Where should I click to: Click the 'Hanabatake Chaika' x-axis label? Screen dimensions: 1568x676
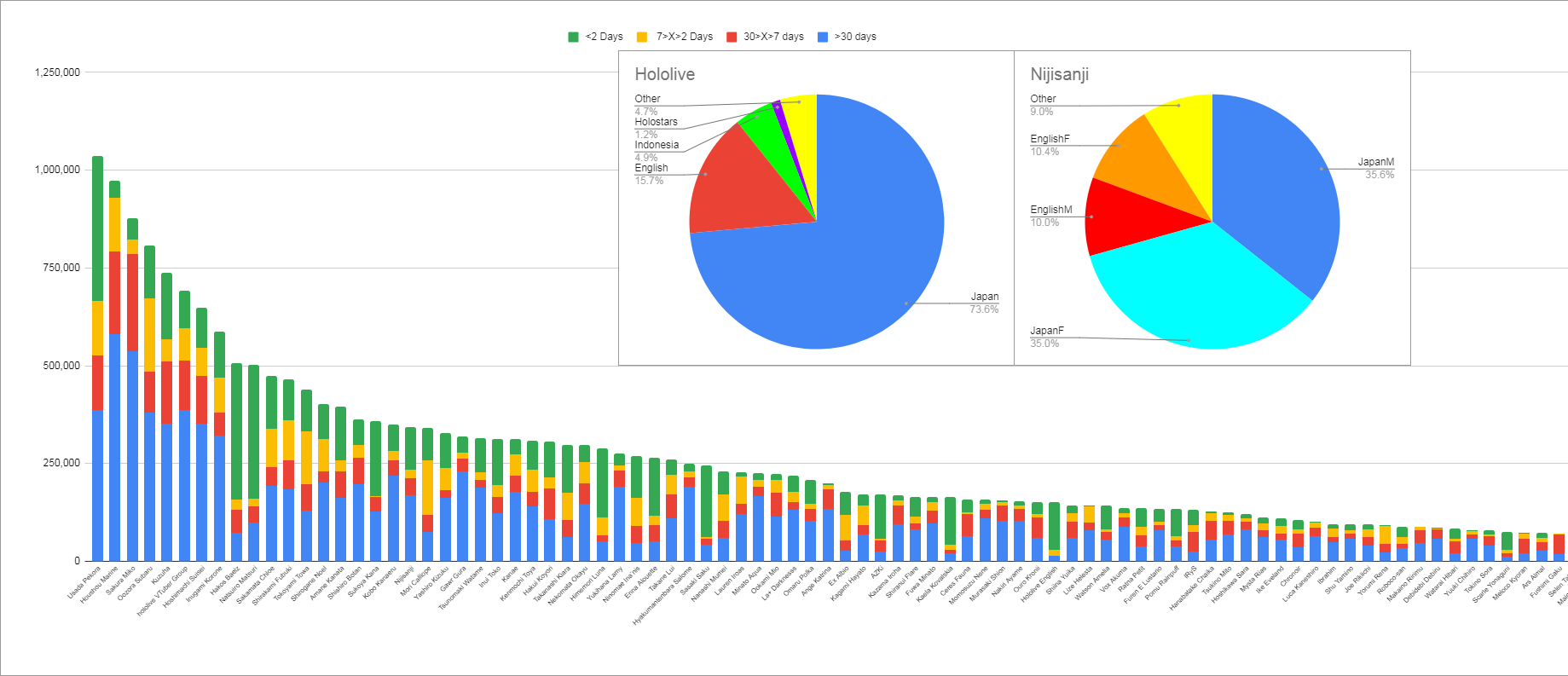tap(1191, 589)
